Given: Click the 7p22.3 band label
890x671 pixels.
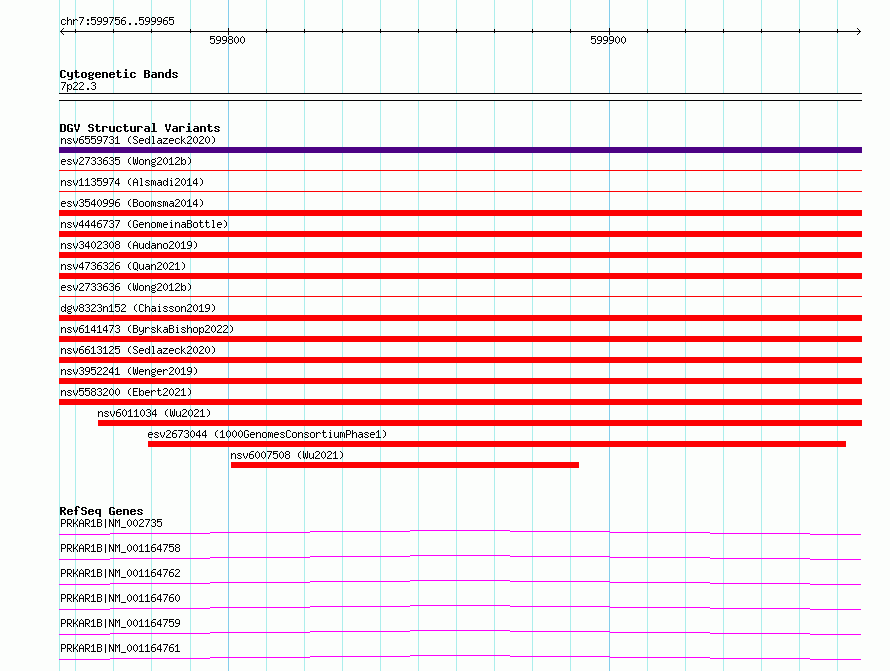Looking at the screenshot, I should [78, 86].
